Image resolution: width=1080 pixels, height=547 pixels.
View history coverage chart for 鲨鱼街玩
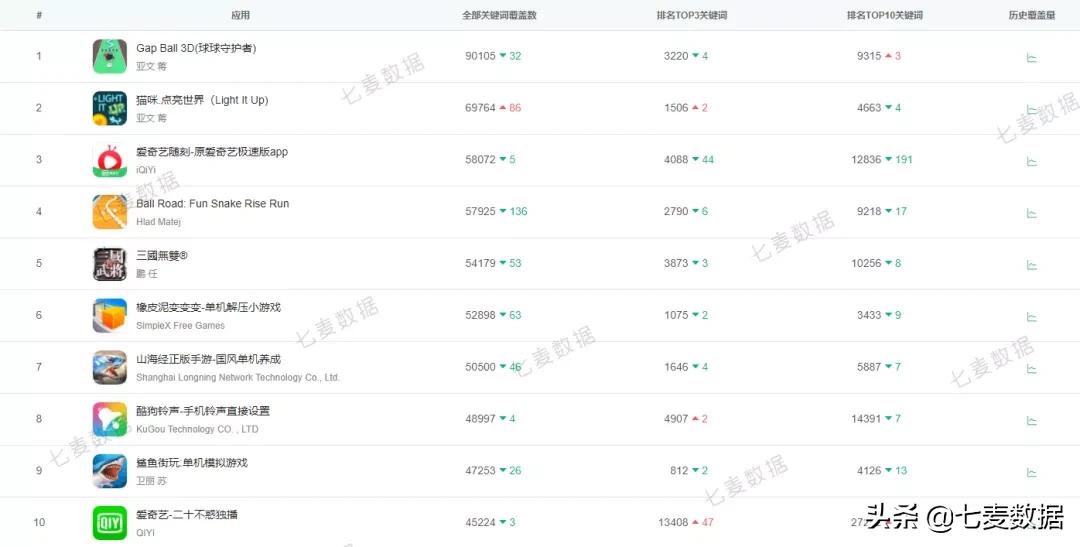click(x=1031, y=473)
